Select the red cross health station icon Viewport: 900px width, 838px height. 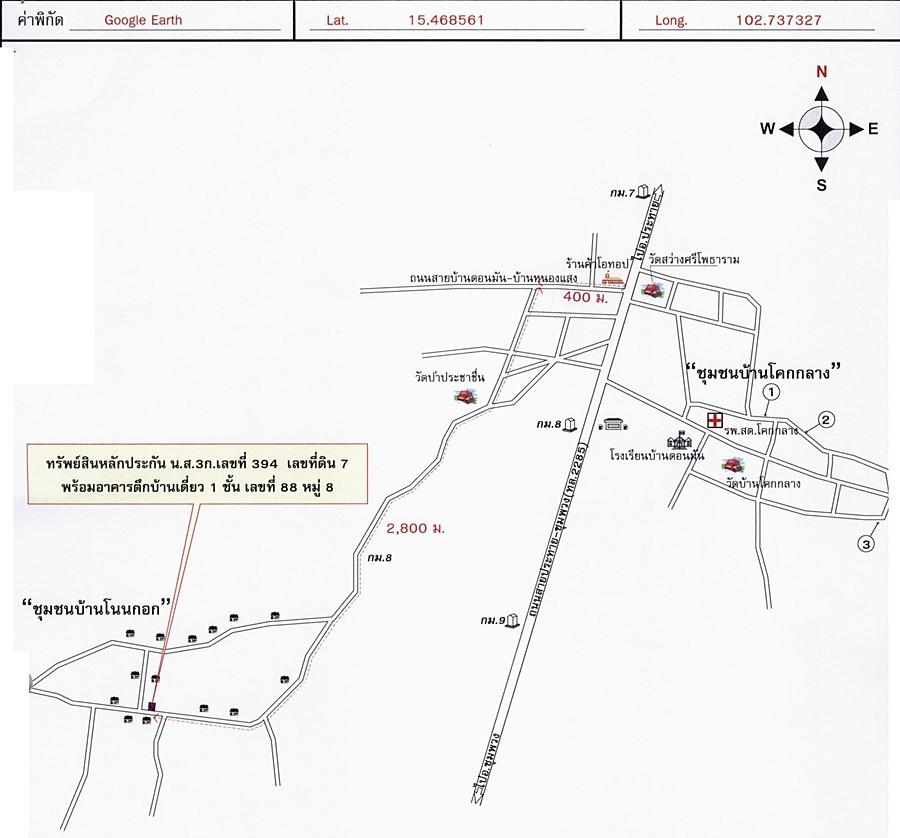715,420
